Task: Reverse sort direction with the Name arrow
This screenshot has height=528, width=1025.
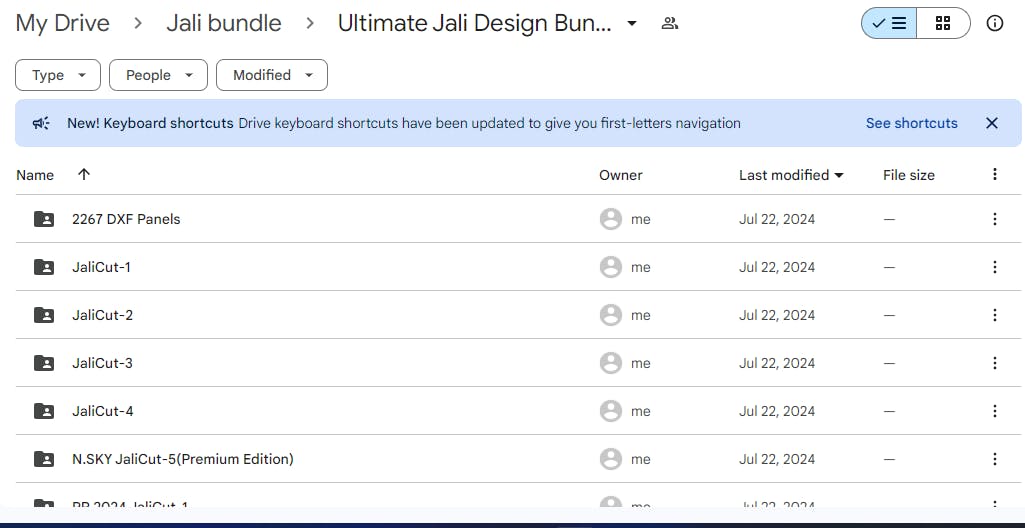Action: coord(84,174)
